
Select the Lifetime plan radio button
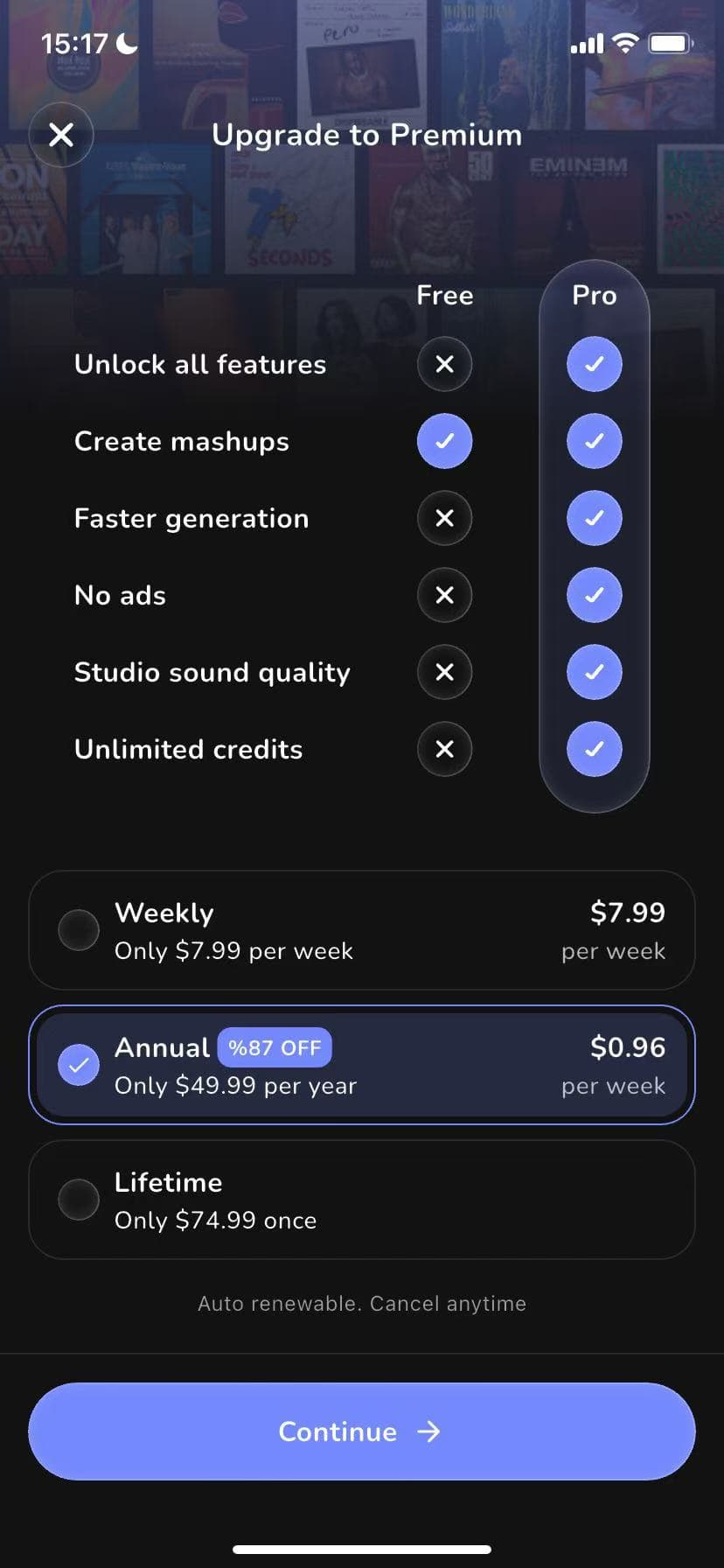coord(79,1200)
